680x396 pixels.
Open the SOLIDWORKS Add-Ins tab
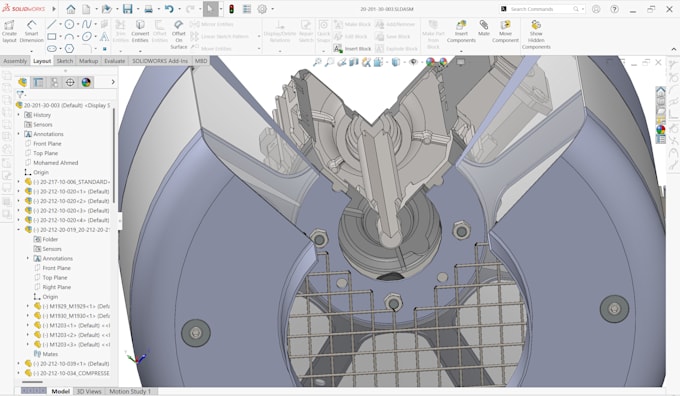[160, 61]
